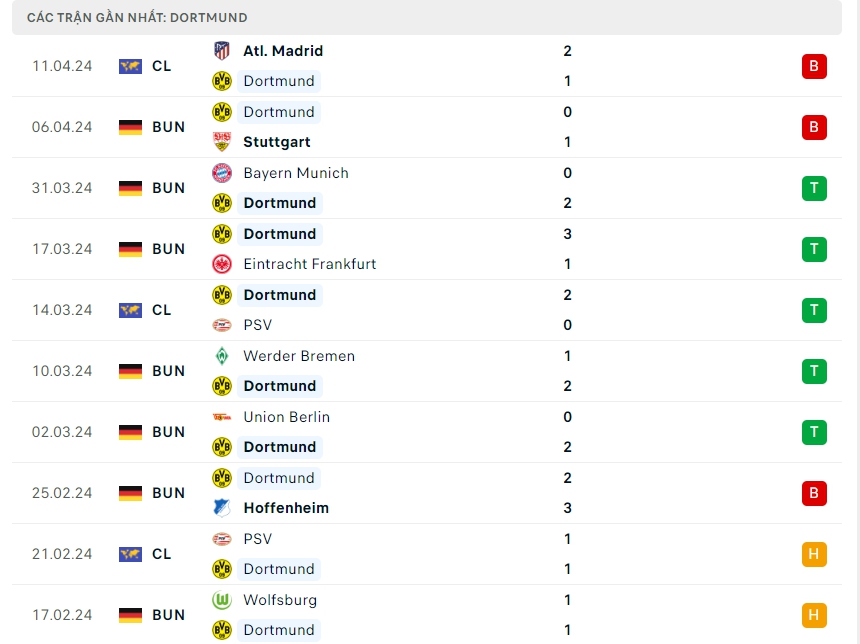Click the German flag on 06.04.24 row
Image resolution: width=860 pixels, height=644 pixels.
[x=130, y=127]
